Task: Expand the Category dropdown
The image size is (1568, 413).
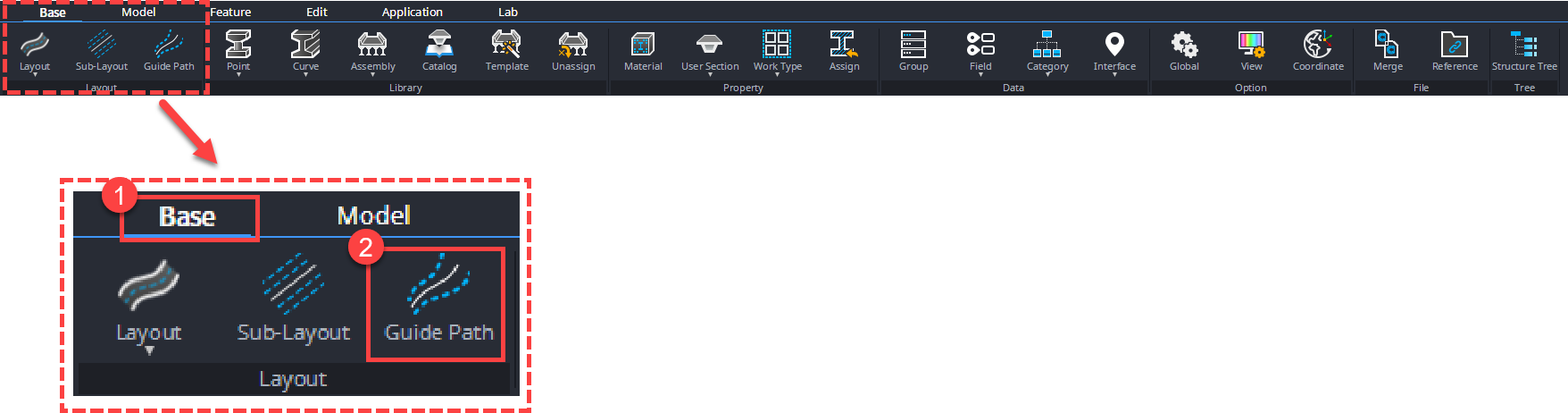Action: coord(1047,75)
